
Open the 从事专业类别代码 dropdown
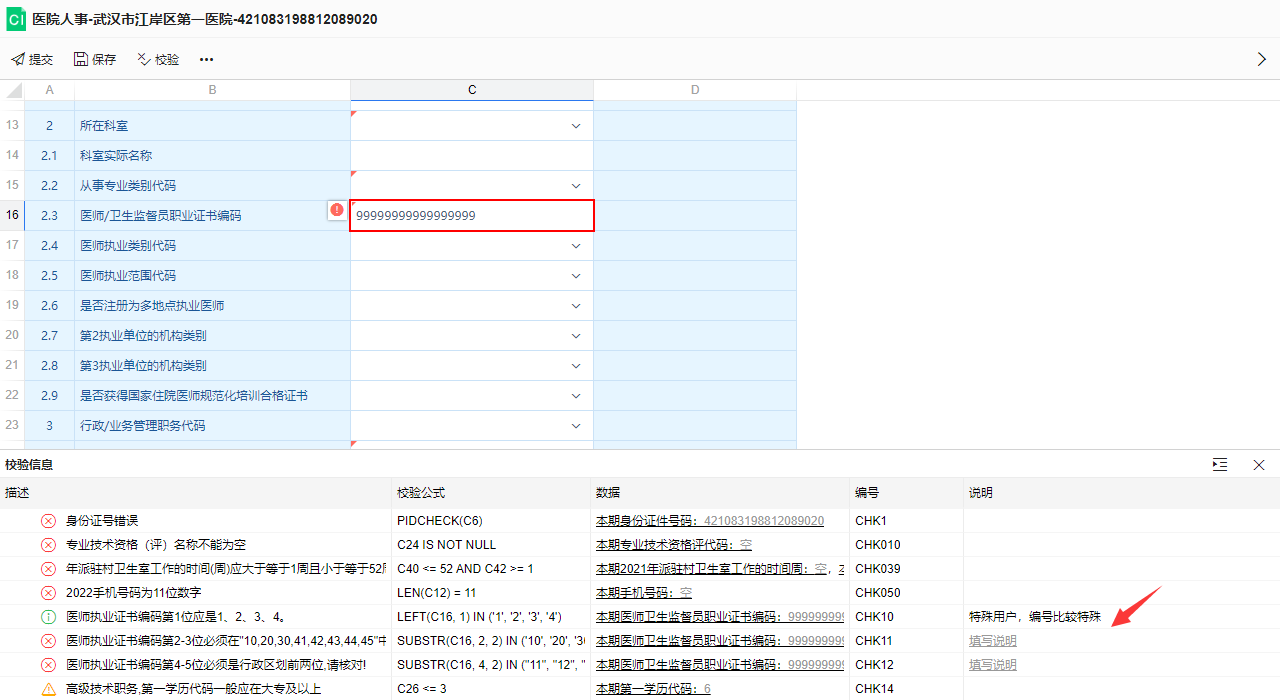coord(576,186)
